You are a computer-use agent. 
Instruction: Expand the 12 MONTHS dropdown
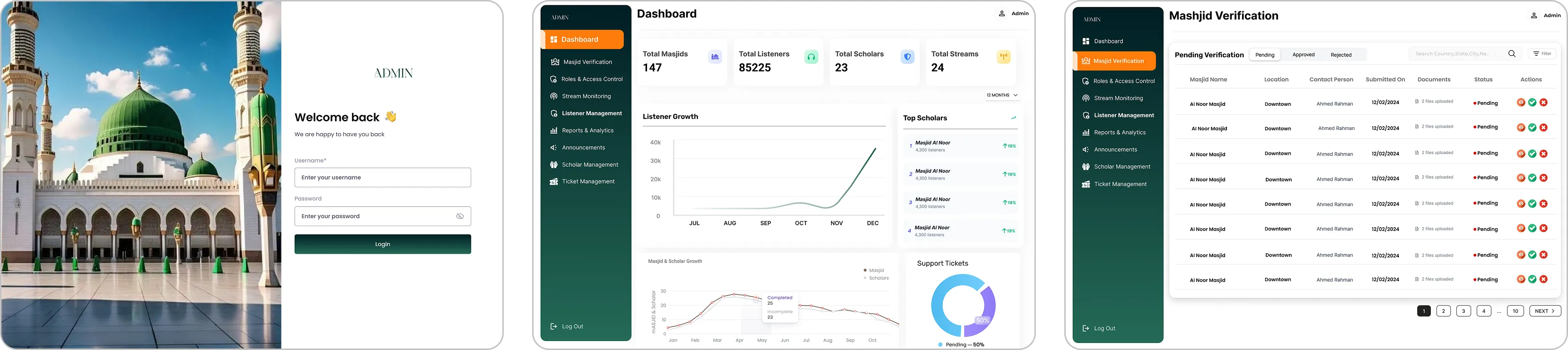coord(1002,95)
